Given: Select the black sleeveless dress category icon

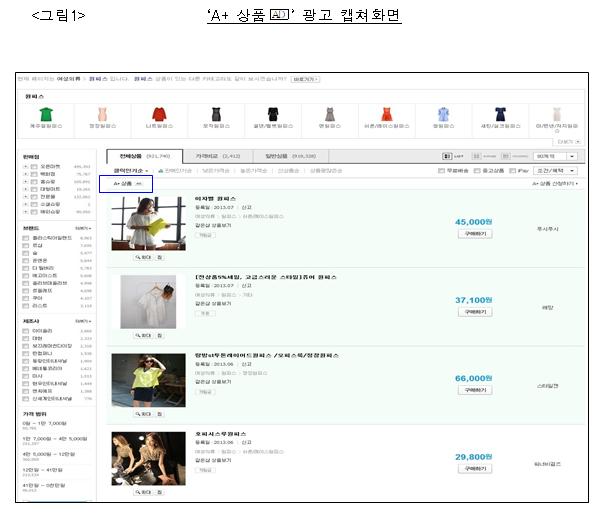Looking at the screenshot, I should 216,114.
